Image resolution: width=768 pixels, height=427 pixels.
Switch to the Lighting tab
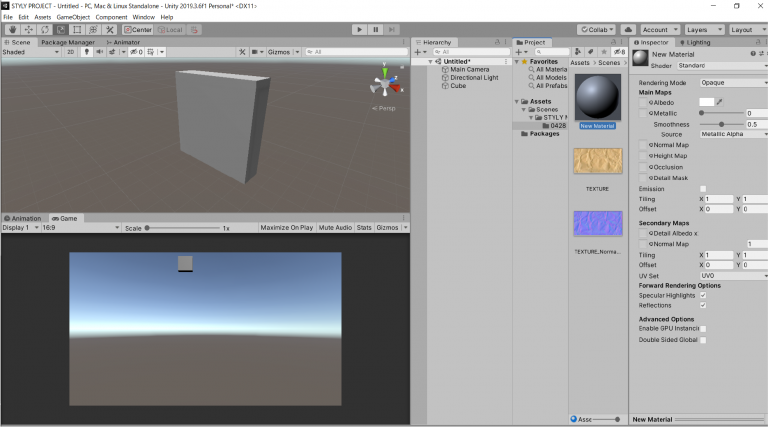pos(695,42)
